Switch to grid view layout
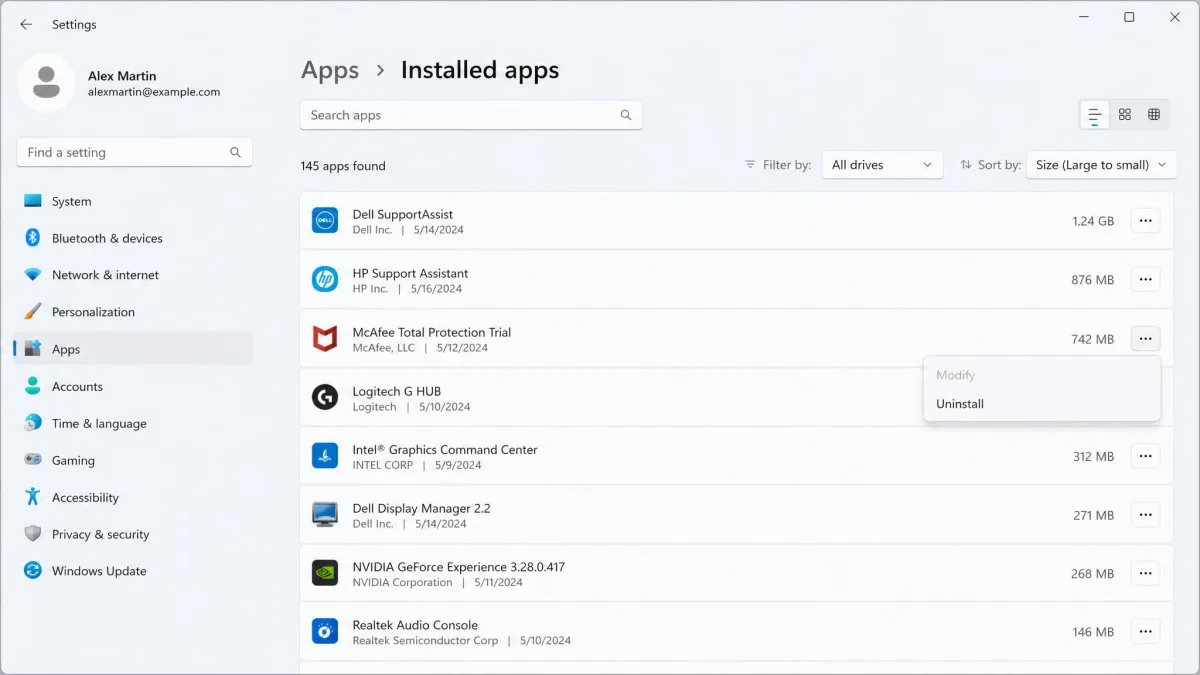This screenshot has width=1200, height=675. coord(1125,115)
